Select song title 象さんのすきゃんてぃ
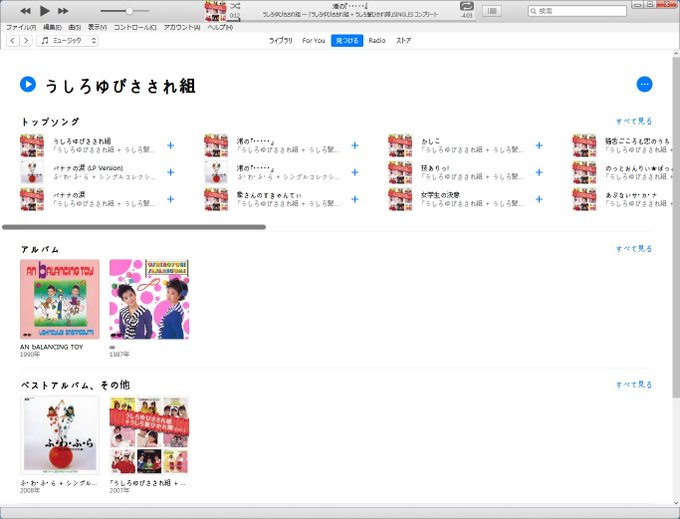Screen dimensions: 680x519 tap(268, 195)
